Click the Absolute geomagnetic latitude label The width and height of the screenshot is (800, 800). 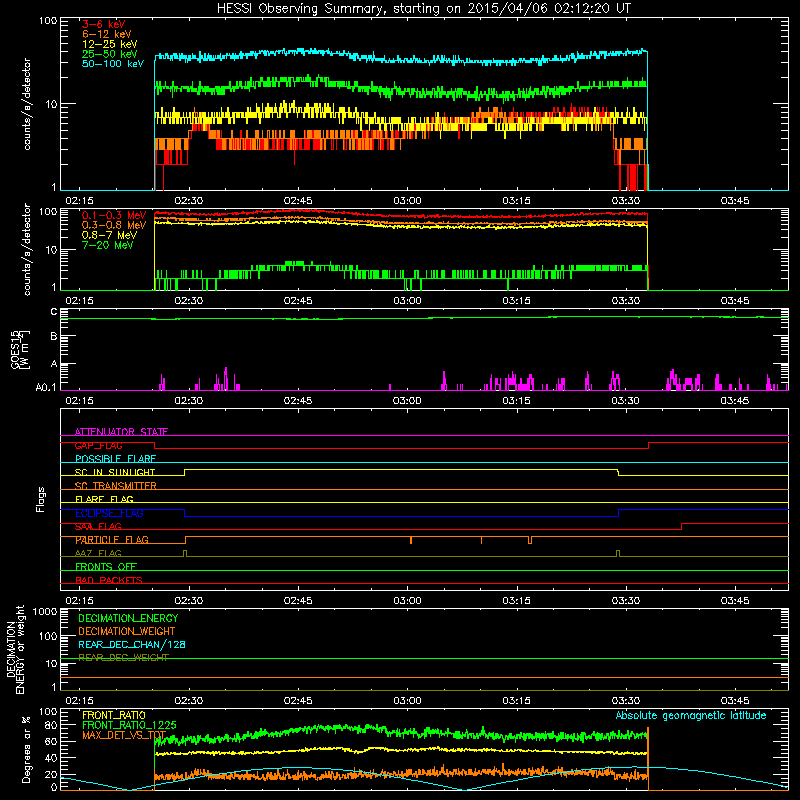(x=691, y=715)
